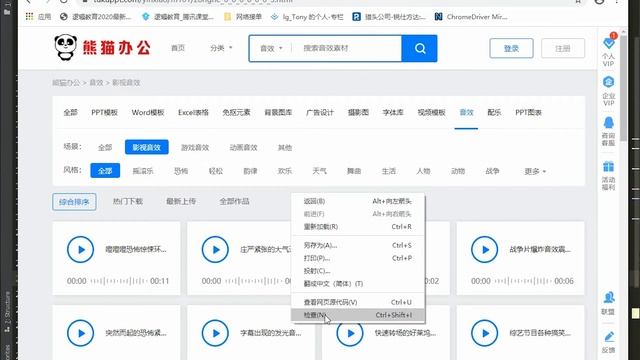Choose 检查(N) from the context menu
This screenshot has width=640, height=360.
[x=358, y=315]
